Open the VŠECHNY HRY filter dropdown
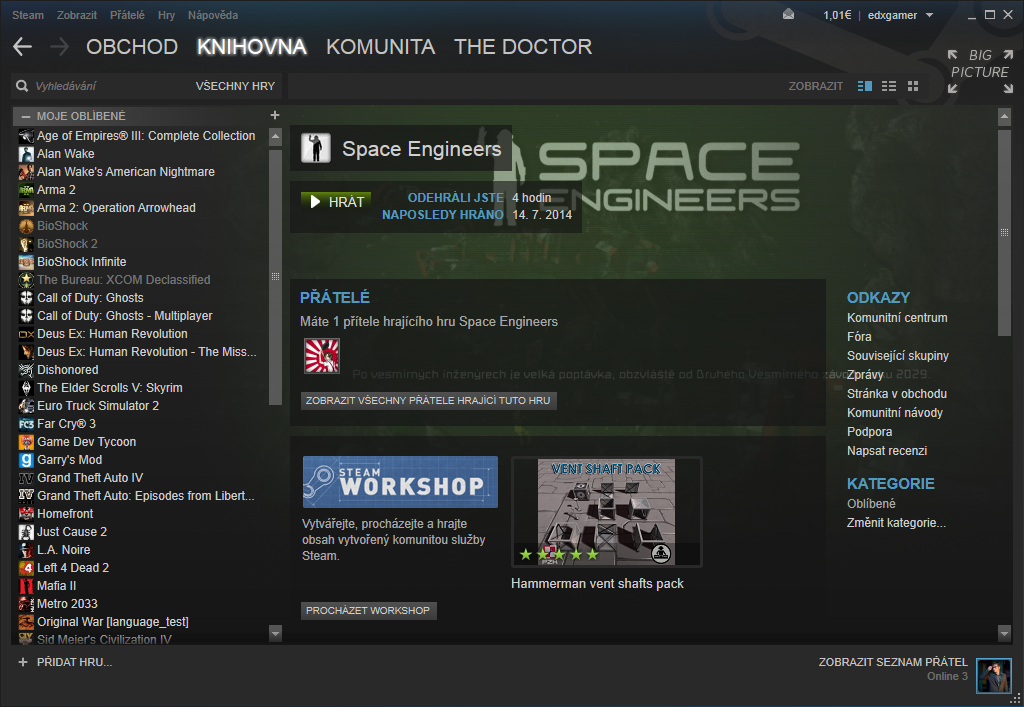Screen dimensions: 1024x707 pyautogui.click(x=235, y=86)
